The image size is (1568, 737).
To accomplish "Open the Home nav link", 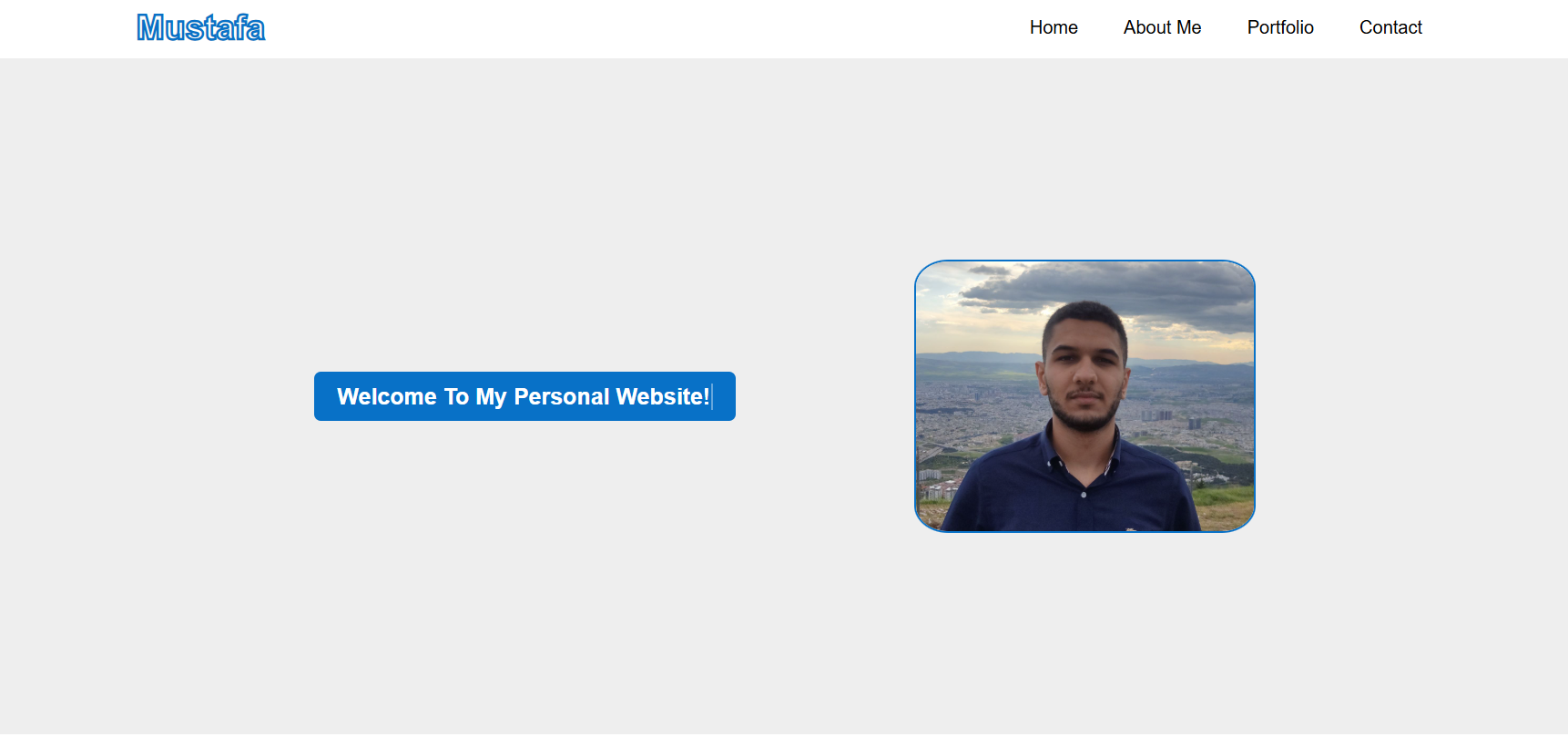I will 1054,27.
